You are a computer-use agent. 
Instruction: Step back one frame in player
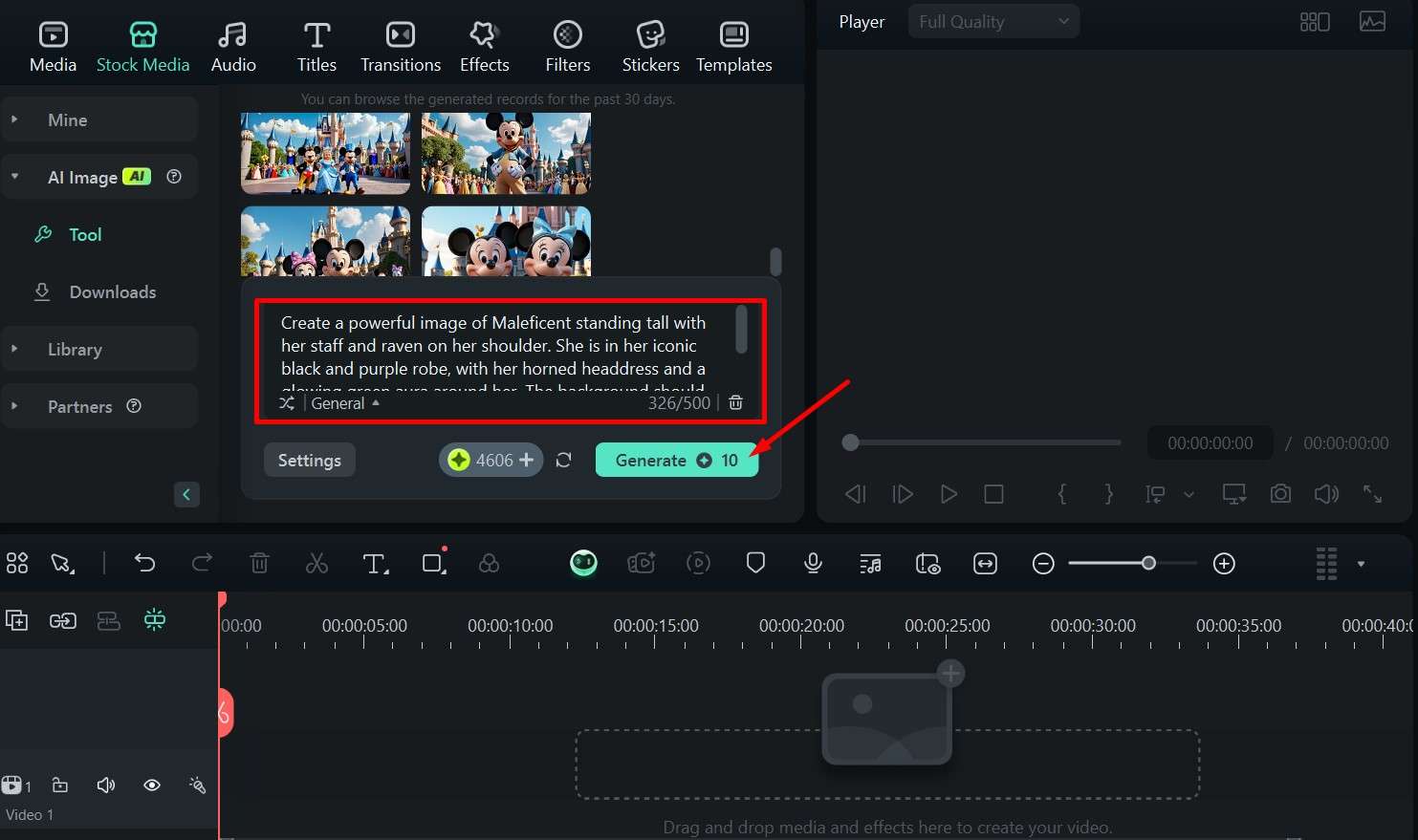coord(855,494)
